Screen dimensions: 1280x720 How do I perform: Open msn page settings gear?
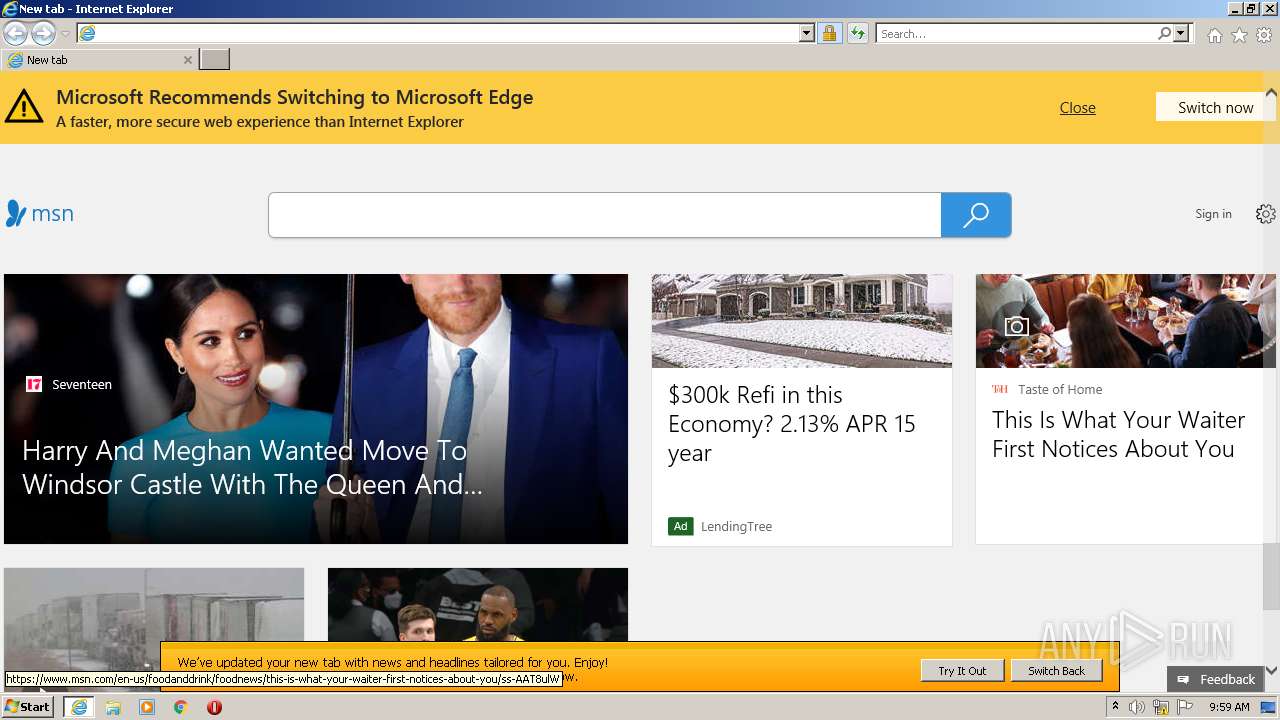(x=1265, y=214)
